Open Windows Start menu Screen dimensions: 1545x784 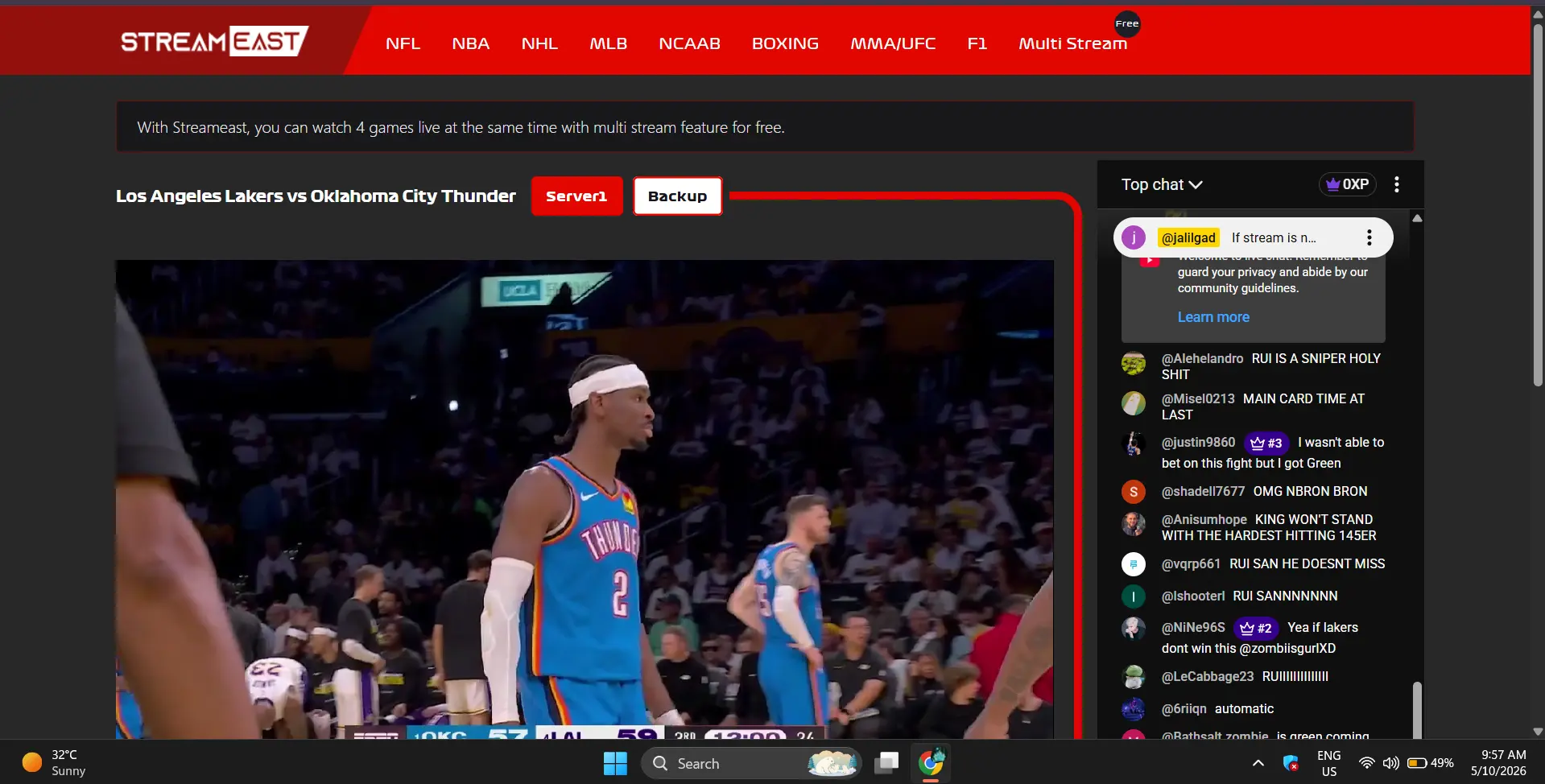click(615, 763)
